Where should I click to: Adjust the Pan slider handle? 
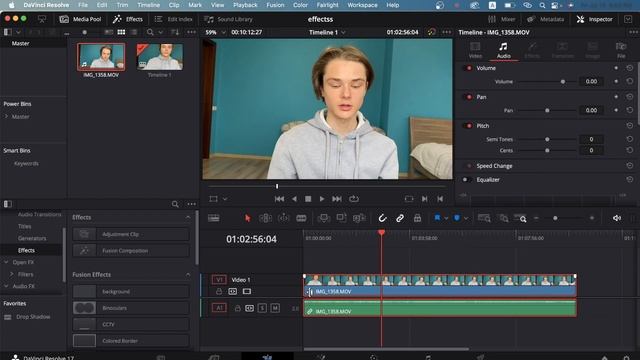(547, 110)
